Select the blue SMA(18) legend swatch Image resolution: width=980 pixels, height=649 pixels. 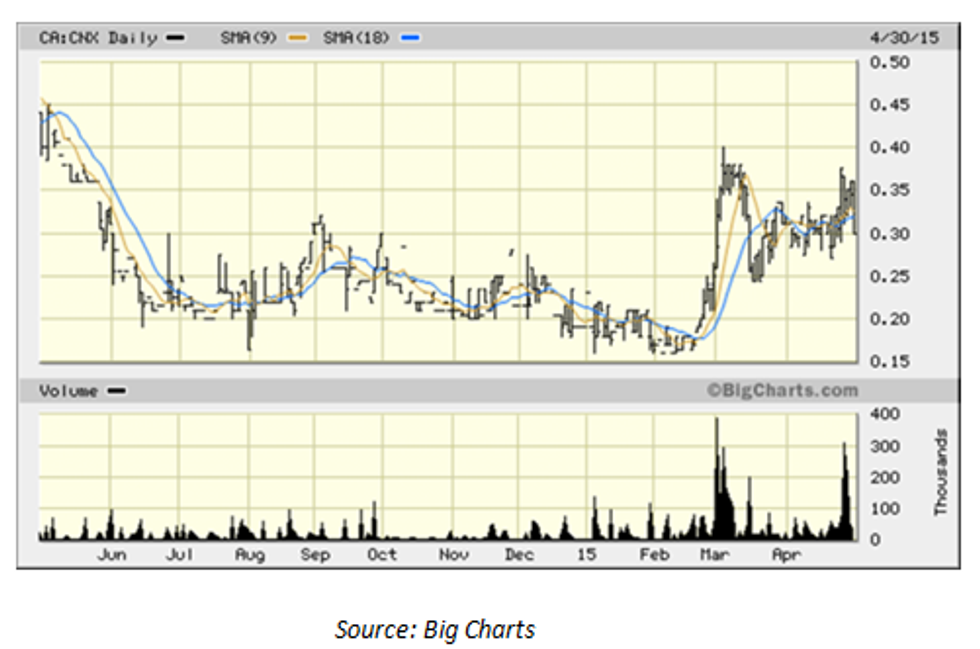point(410,38)
